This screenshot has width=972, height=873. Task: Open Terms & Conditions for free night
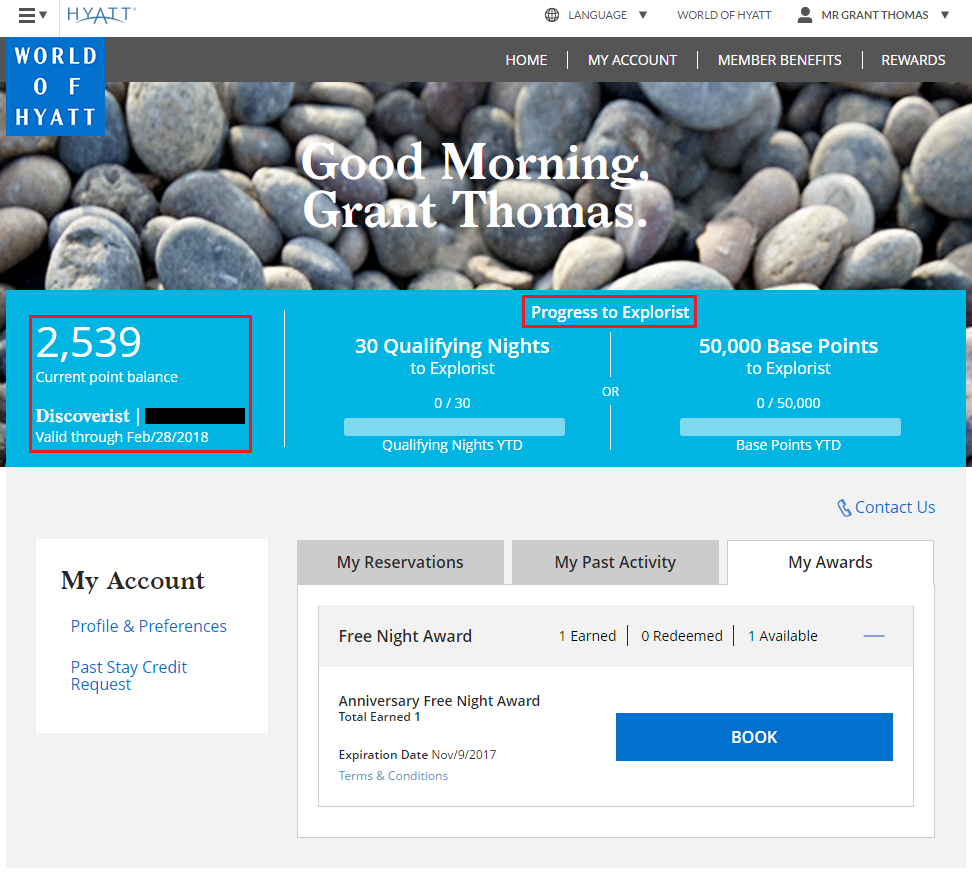click(x=393, y=776)
